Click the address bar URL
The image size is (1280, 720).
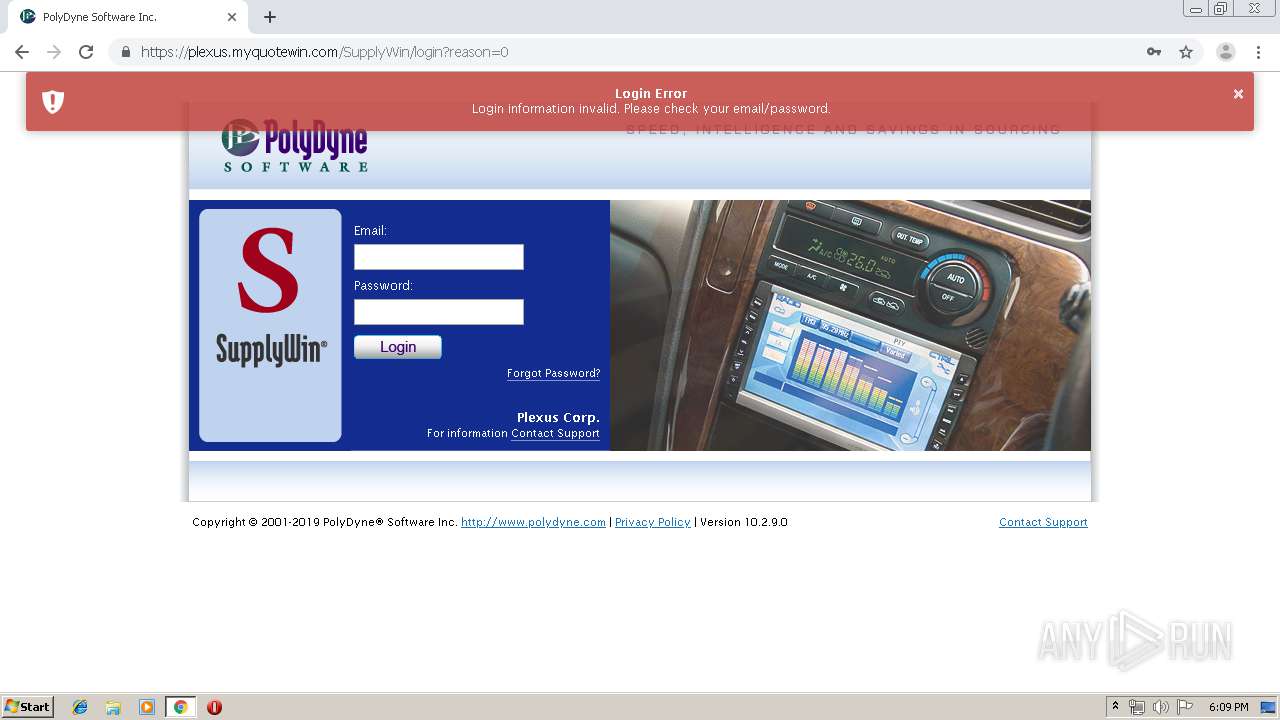coord(324,52)
